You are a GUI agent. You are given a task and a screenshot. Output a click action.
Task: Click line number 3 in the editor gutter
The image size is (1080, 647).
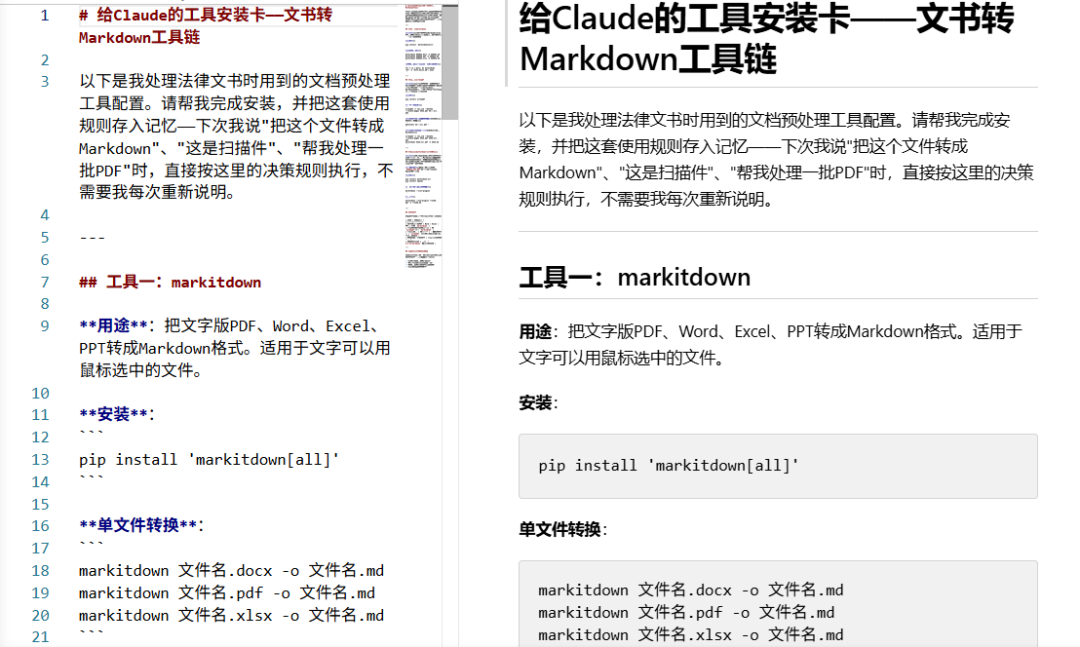(45, 81)
